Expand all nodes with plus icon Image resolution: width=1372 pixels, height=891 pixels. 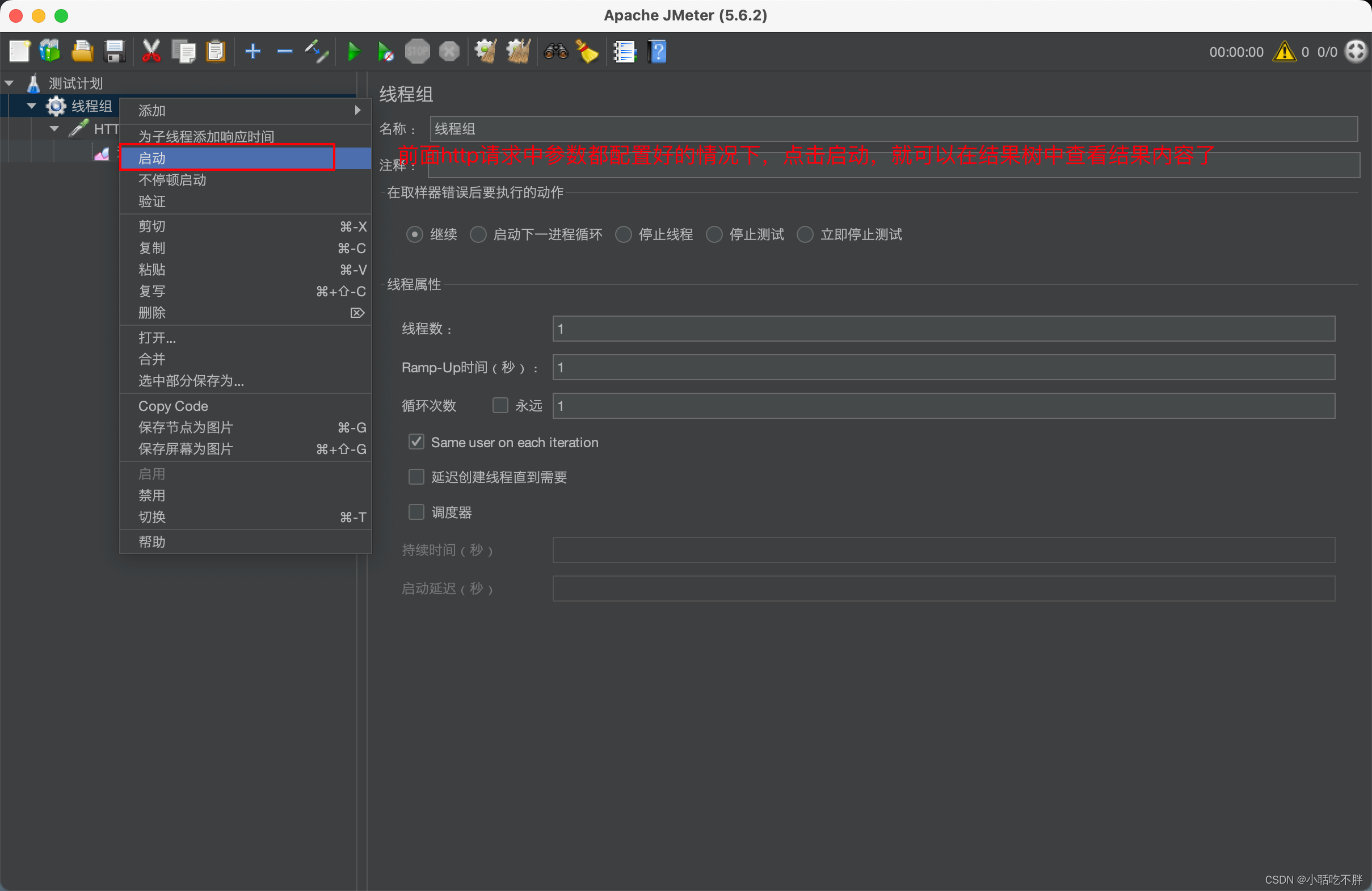[253, 51]
